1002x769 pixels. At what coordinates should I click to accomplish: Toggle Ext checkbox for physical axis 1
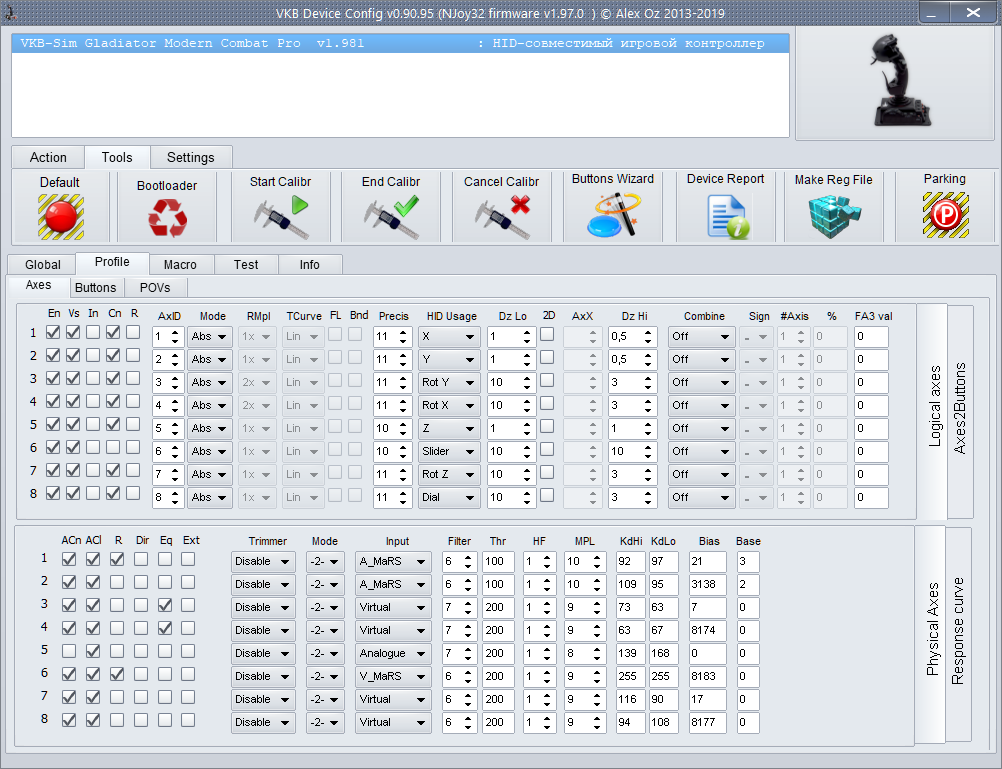[x=188, y=559]
